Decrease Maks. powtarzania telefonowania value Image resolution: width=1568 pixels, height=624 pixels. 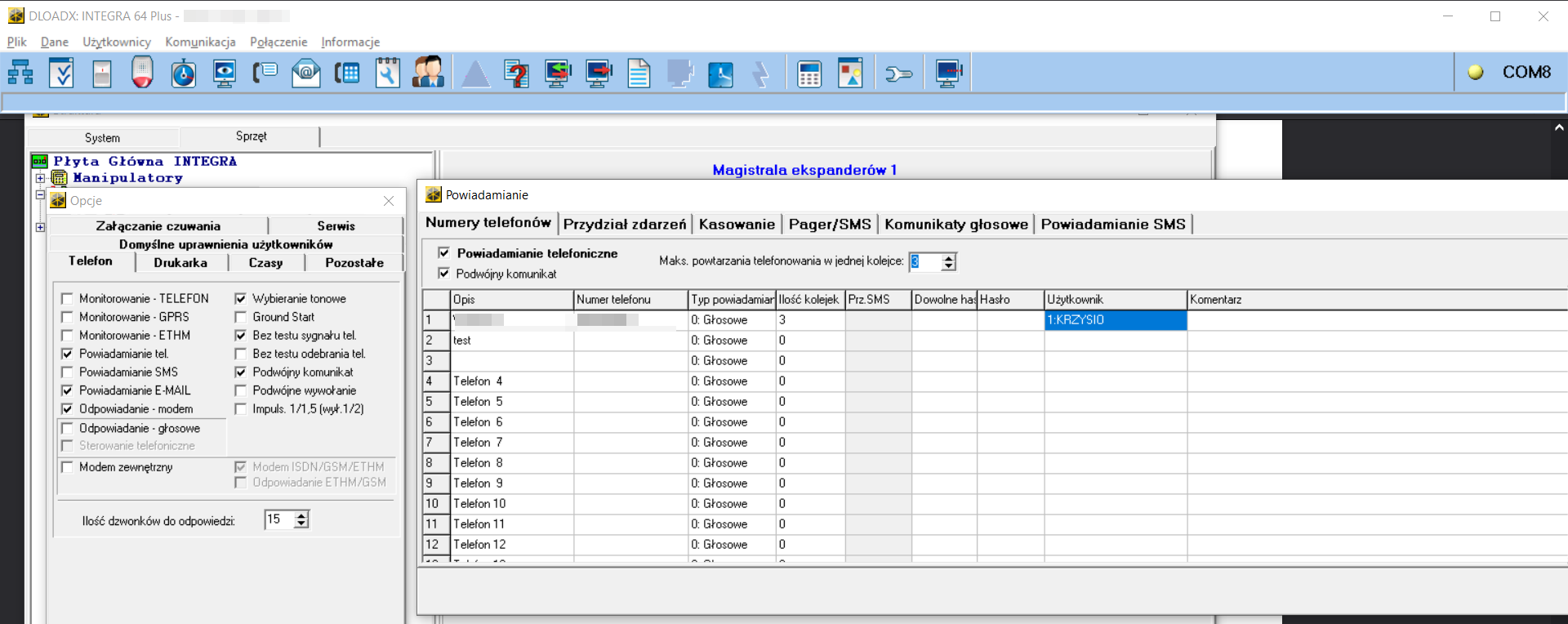pos(948,265)
